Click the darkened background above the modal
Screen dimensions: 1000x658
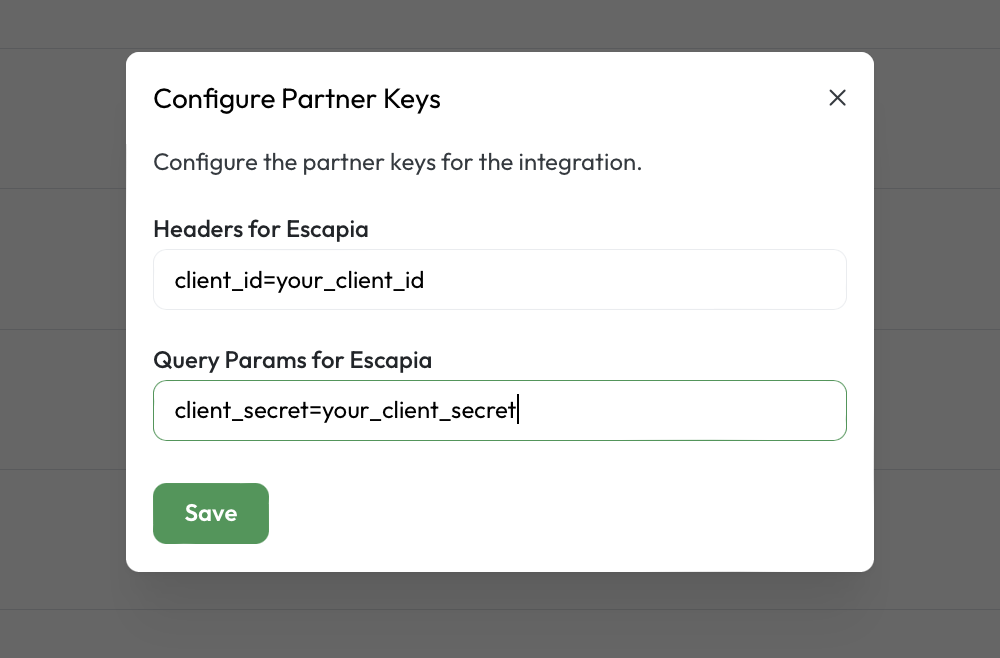[500, 25]
